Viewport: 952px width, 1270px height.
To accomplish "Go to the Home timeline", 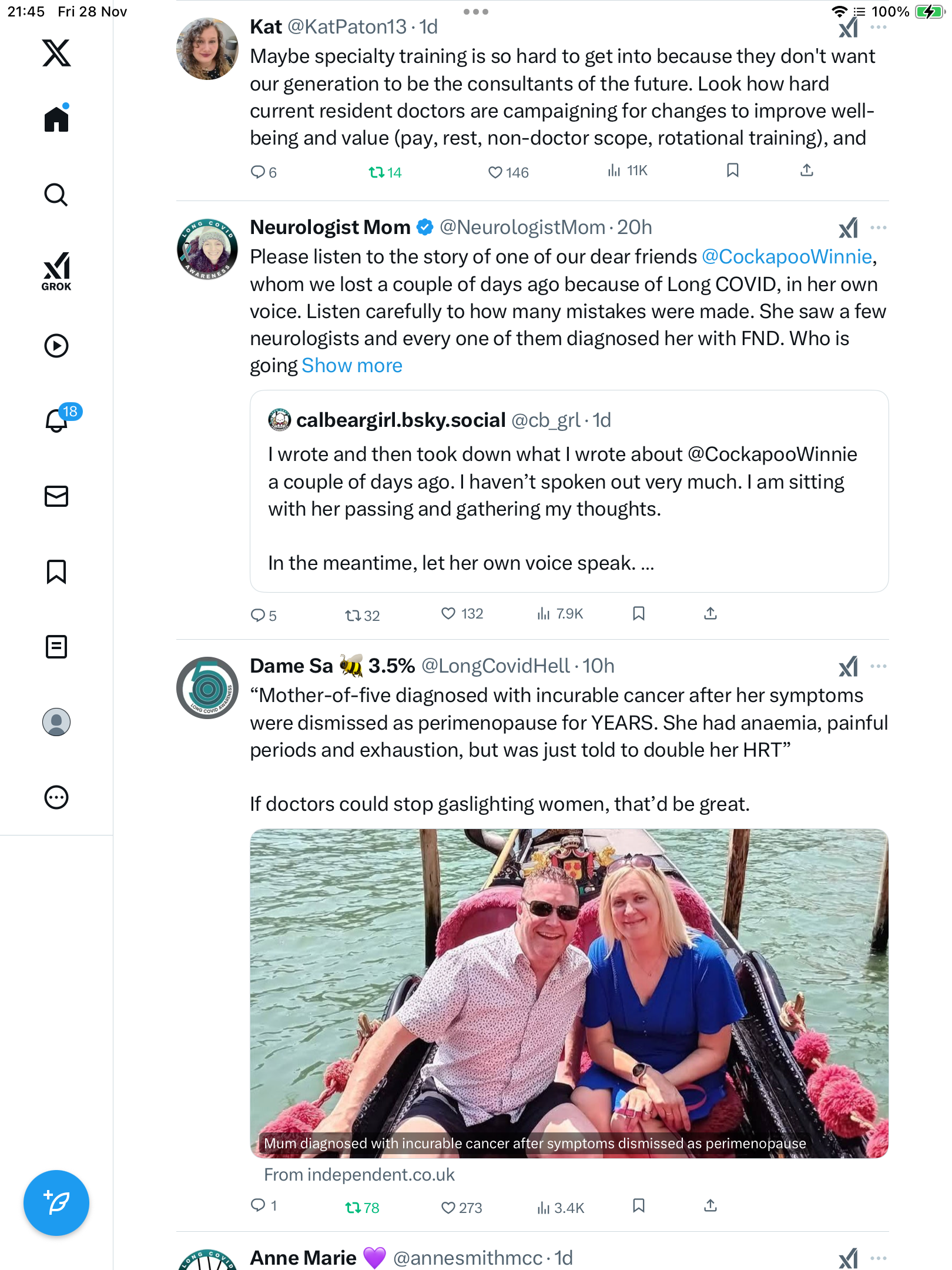I will coord(56,119).
